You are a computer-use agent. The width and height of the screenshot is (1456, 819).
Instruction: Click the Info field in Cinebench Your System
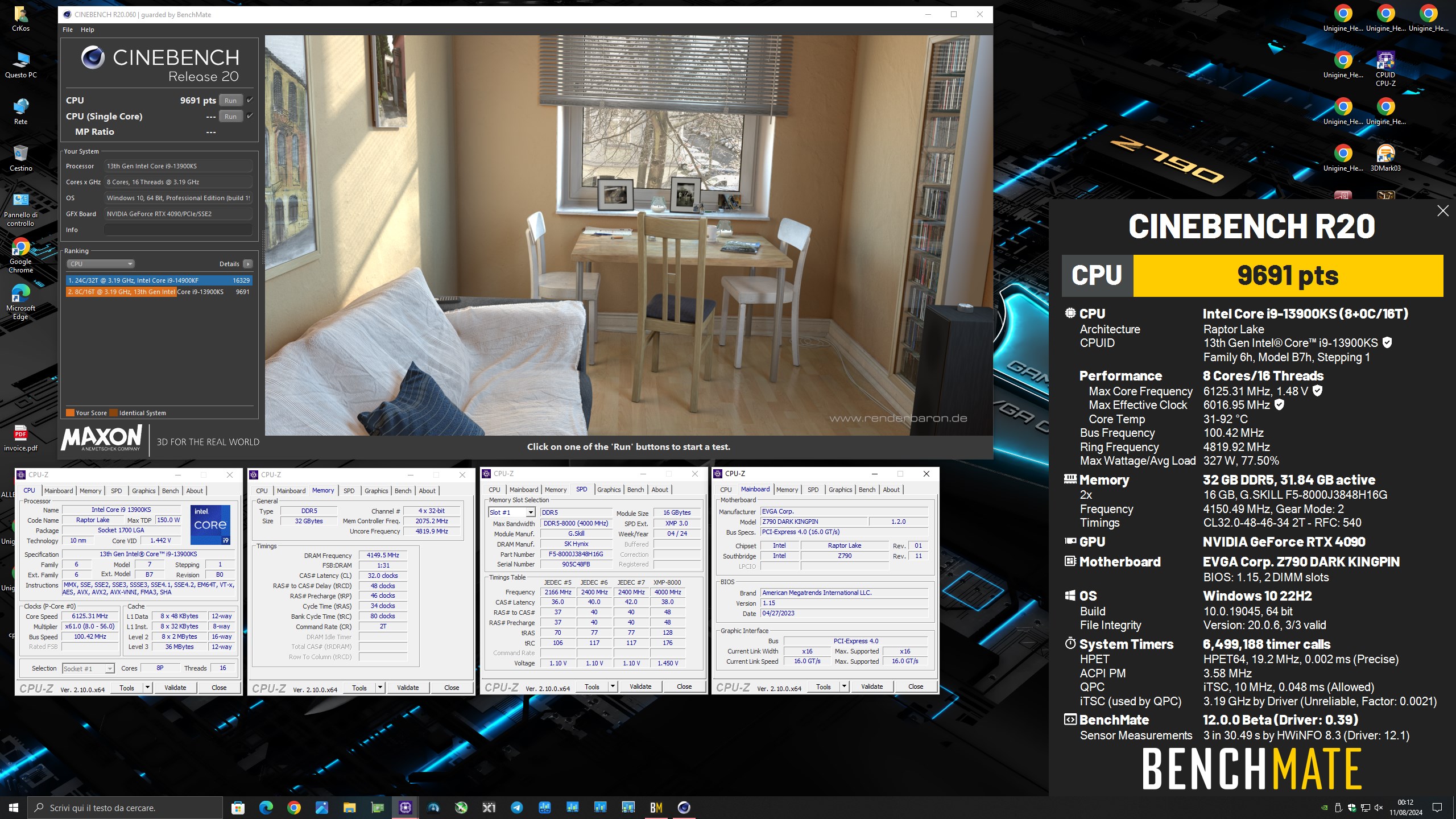coord(178,230)
